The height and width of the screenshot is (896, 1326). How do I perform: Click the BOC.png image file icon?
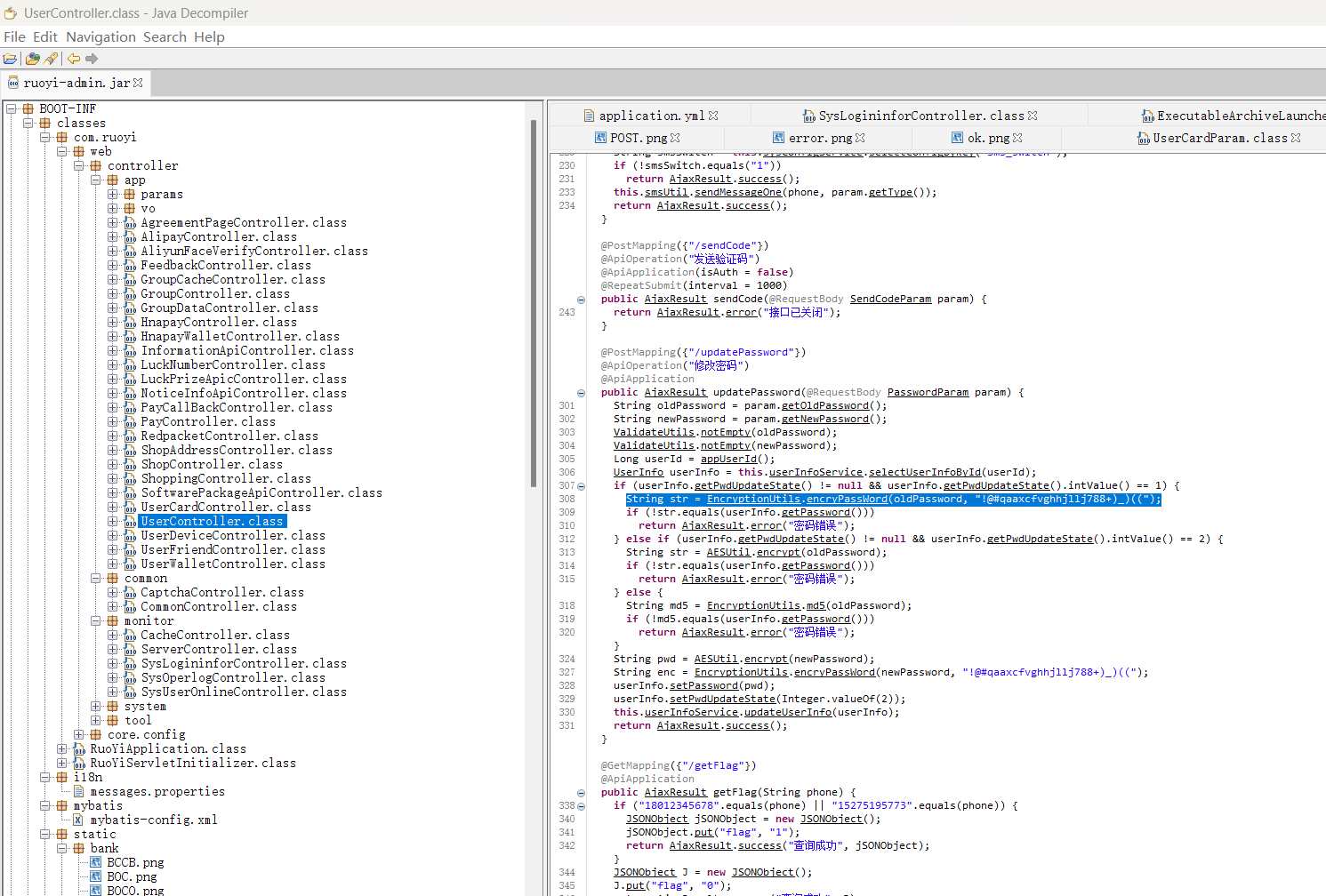click(96, 877)
